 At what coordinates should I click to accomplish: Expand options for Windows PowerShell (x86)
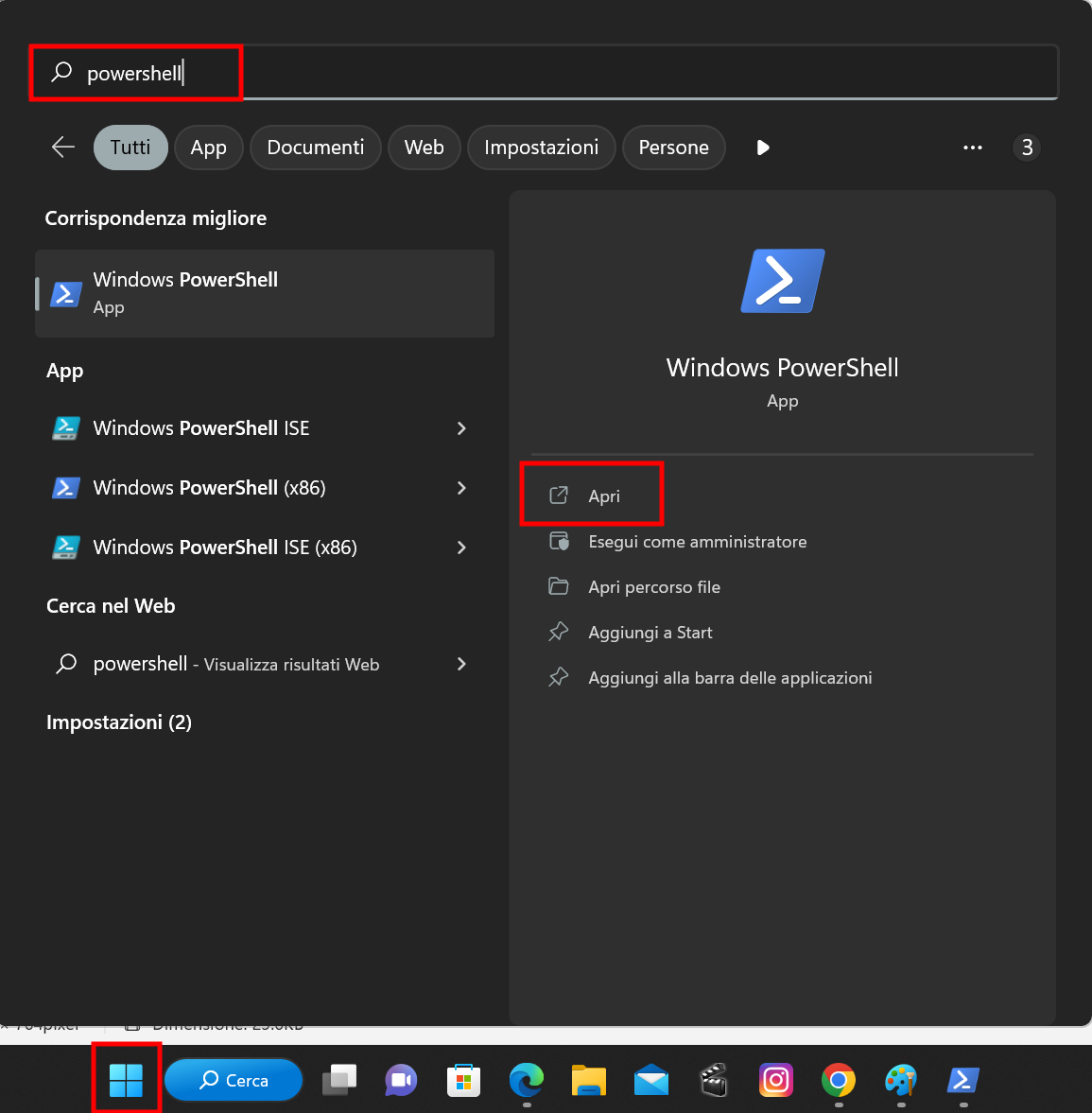click(461, 488)
